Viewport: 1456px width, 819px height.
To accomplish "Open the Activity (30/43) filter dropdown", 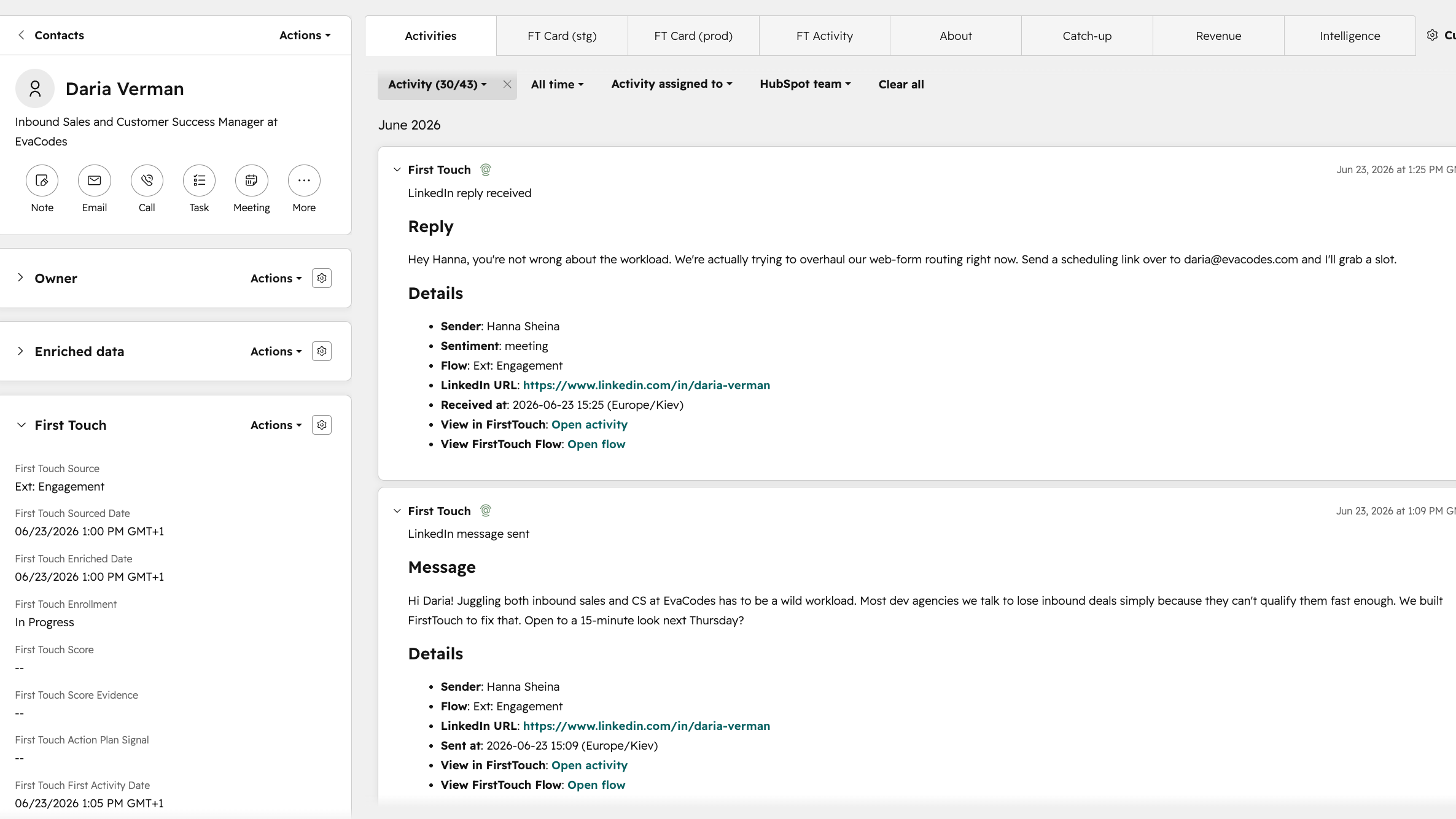I will pyautogui.click(x=437, y=85).
